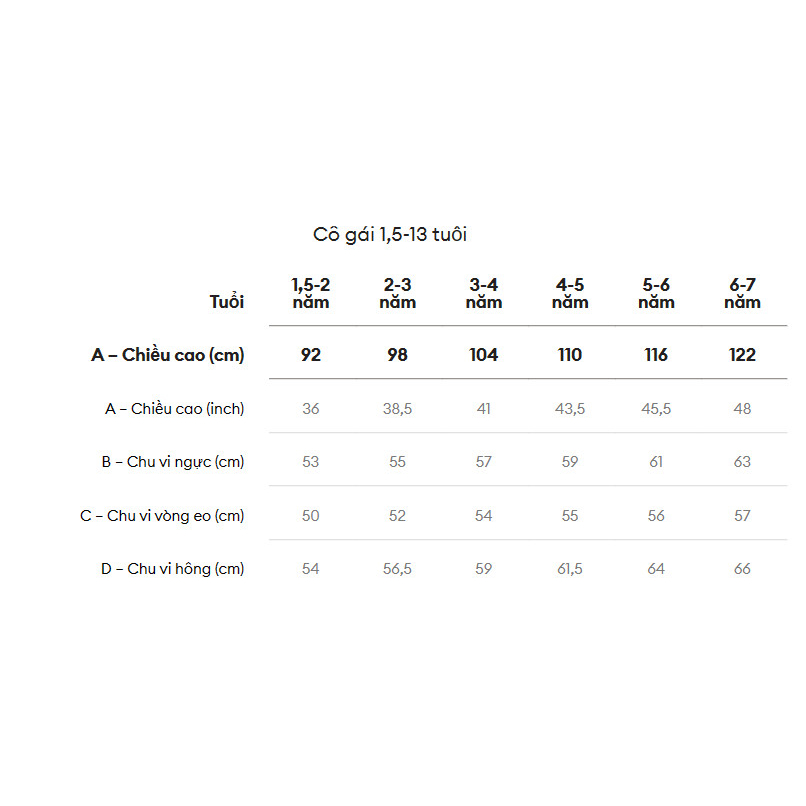Click the inch height value 48

point(742,409)
